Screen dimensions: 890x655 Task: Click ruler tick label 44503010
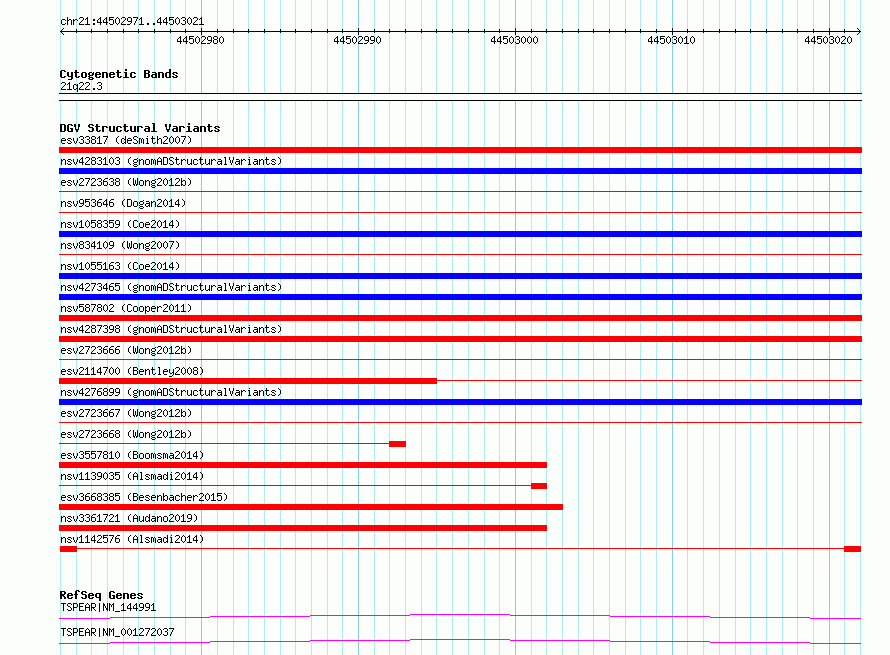[671, 40]
